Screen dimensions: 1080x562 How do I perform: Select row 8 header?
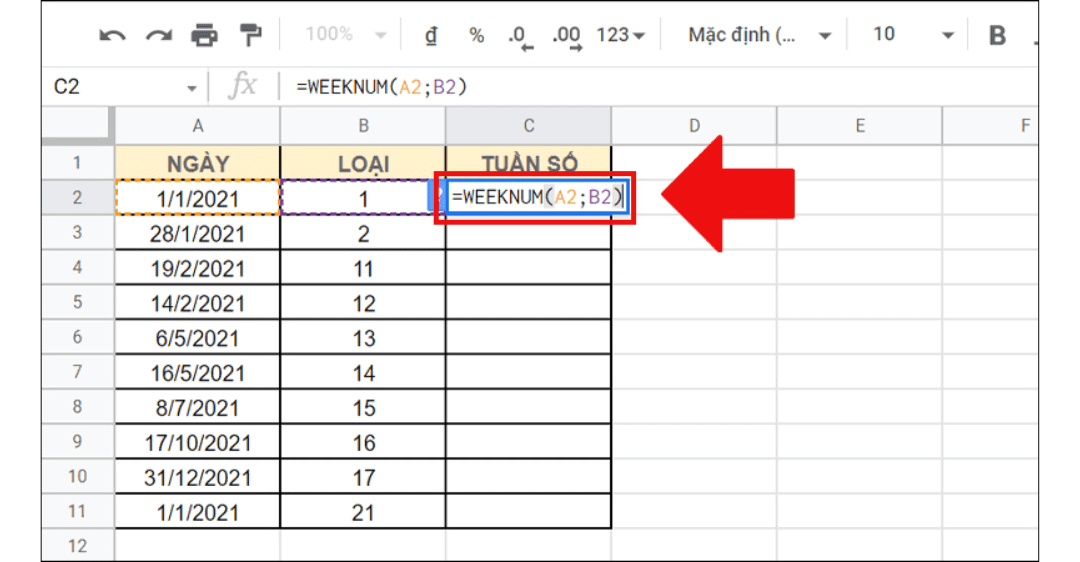click(77, 407)
